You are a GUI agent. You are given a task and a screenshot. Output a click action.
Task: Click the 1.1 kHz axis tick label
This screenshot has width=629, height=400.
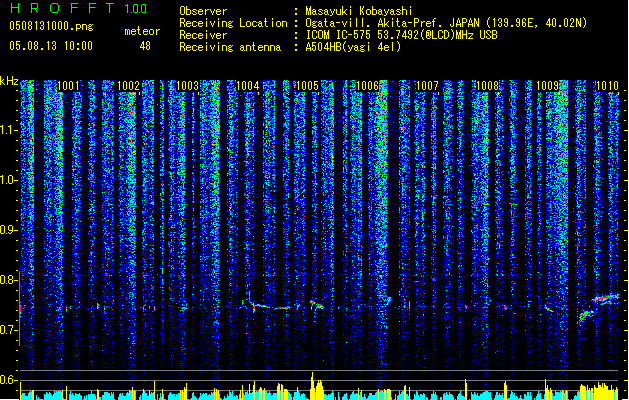click(9, 130)
